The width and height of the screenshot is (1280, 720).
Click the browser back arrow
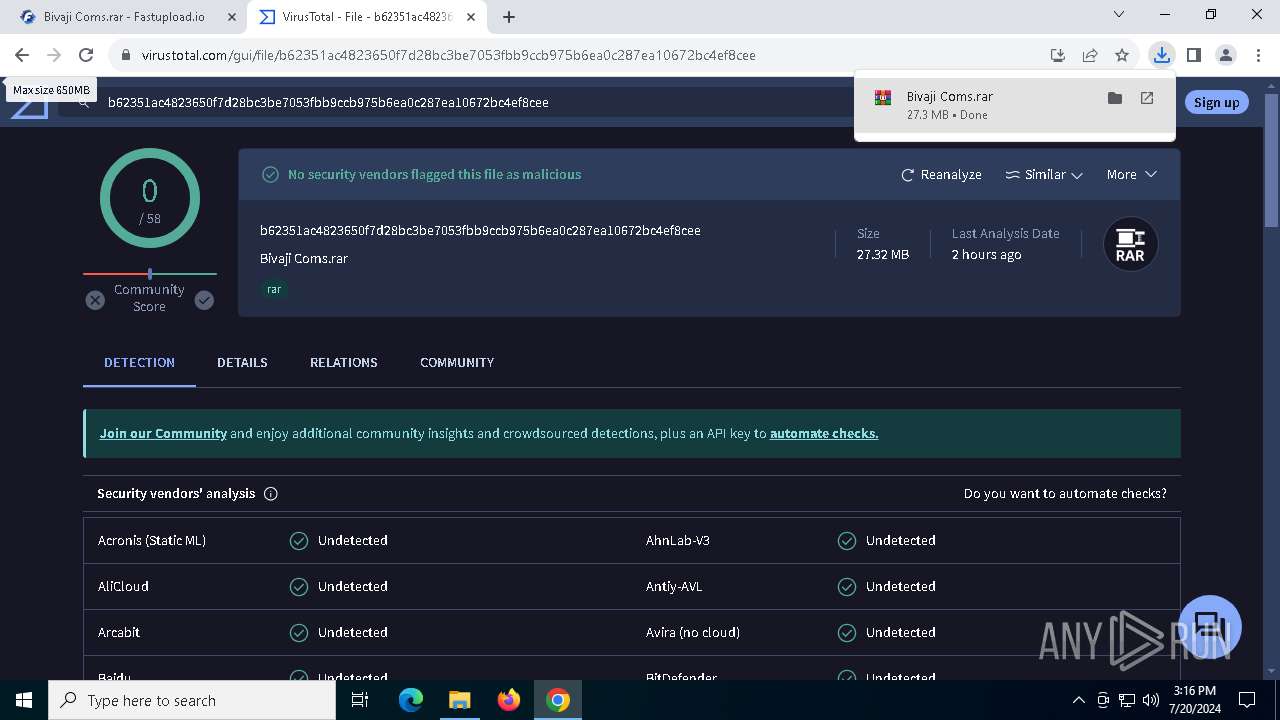22,55
